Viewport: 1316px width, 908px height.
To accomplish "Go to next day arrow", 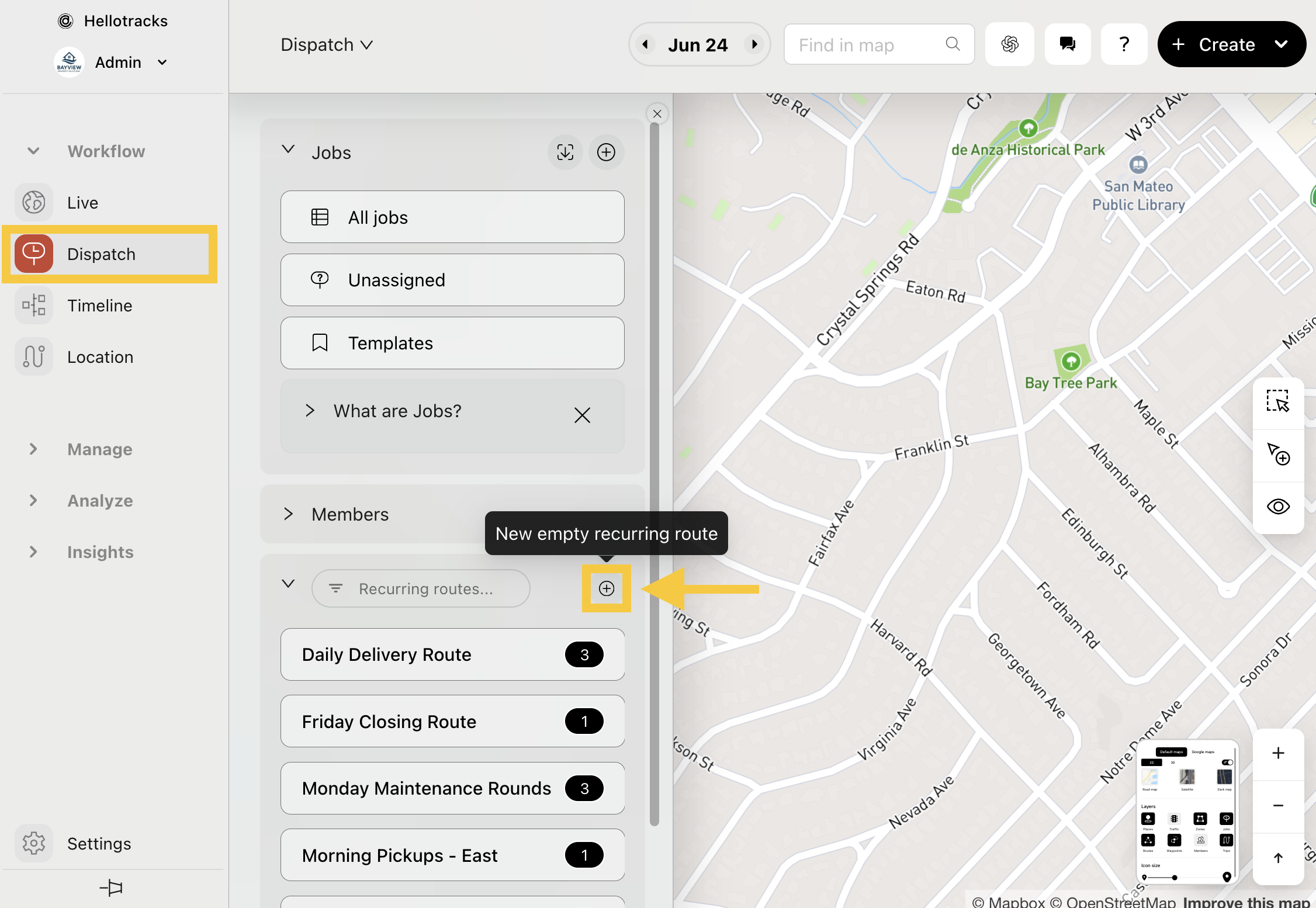I will (x=754, y=44).
